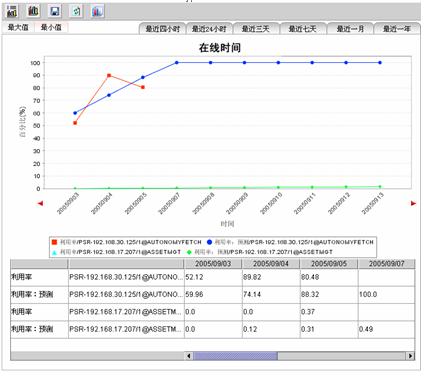Click the cell showing 80.48
424x378 pixels.
(329, 277)
